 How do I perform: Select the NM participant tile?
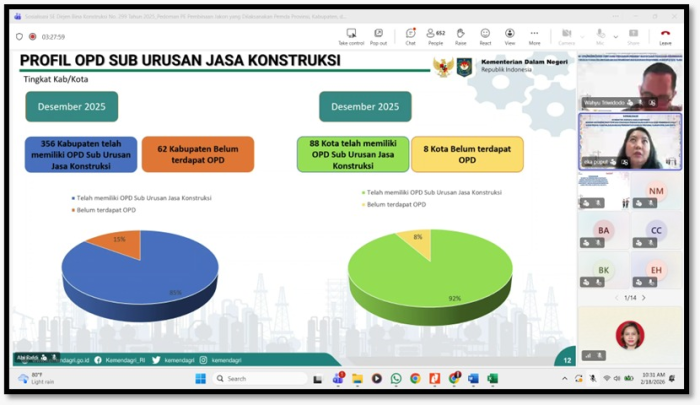tap(655, 191)
